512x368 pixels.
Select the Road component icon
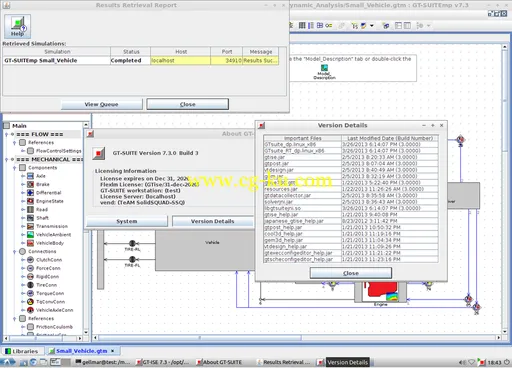point(30,209)
